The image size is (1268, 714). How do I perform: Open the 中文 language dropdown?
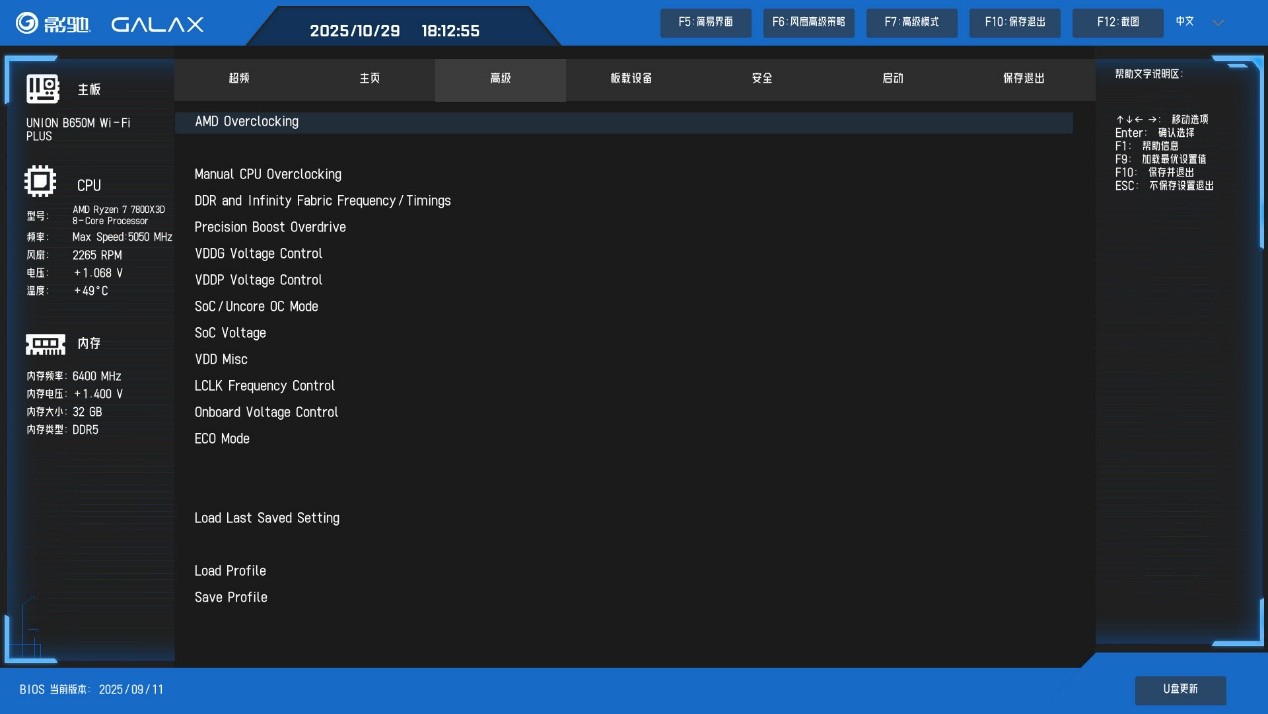[x=1200, y=22]
